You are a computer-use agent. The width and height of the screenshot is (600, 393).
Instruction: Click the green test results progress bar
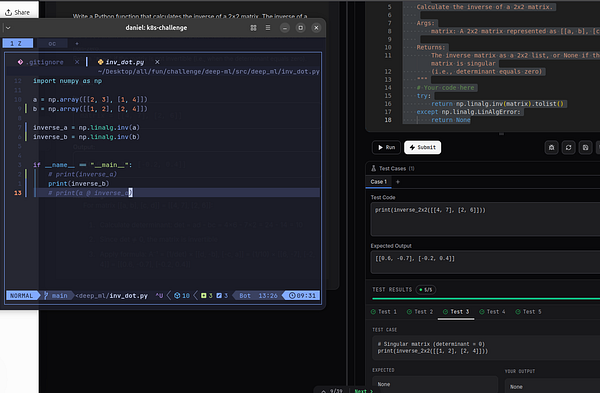[x=486, y=298]
